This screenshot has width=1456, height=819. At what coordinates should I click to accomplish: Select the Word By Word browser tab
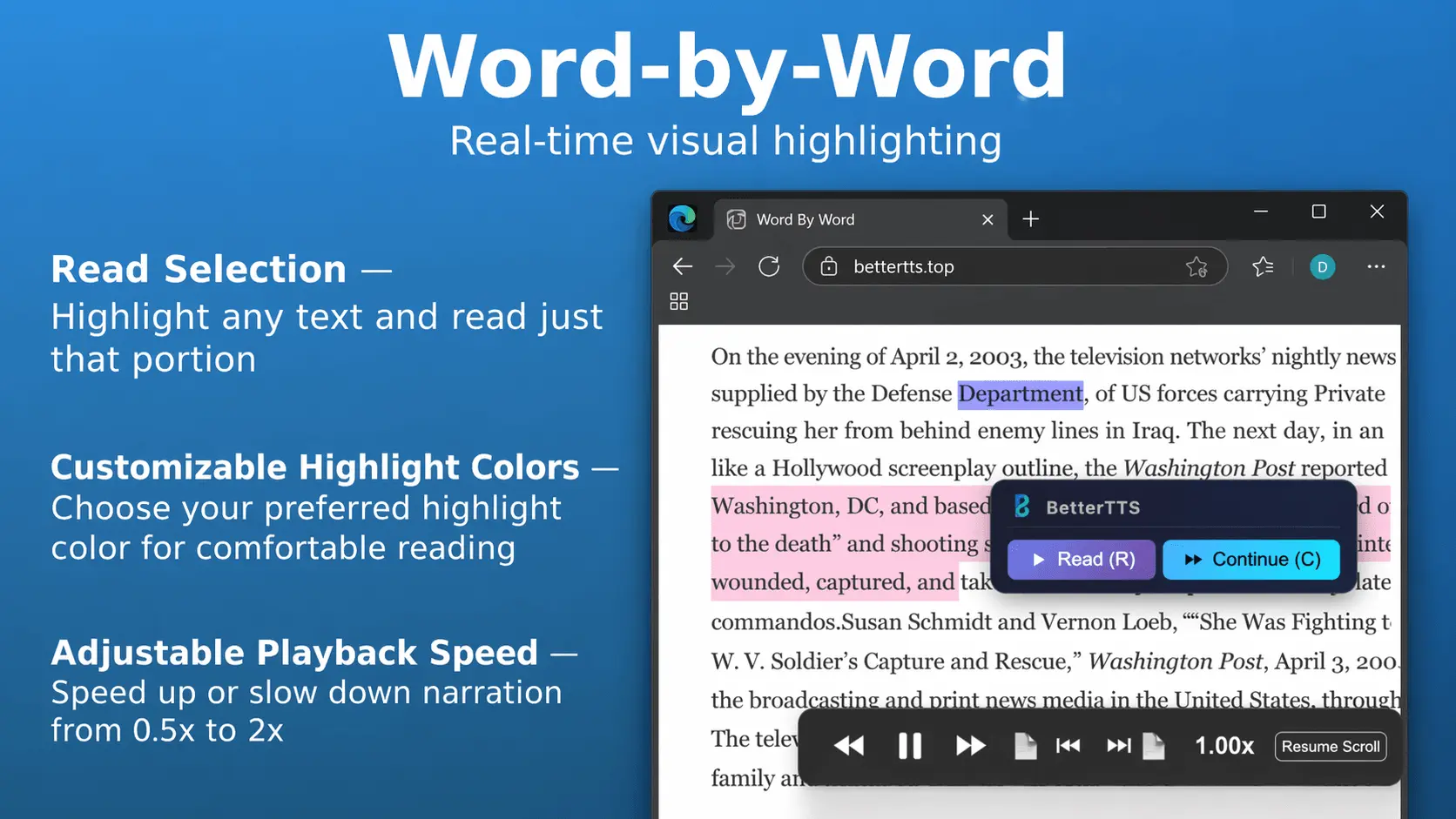coord(860,219)
